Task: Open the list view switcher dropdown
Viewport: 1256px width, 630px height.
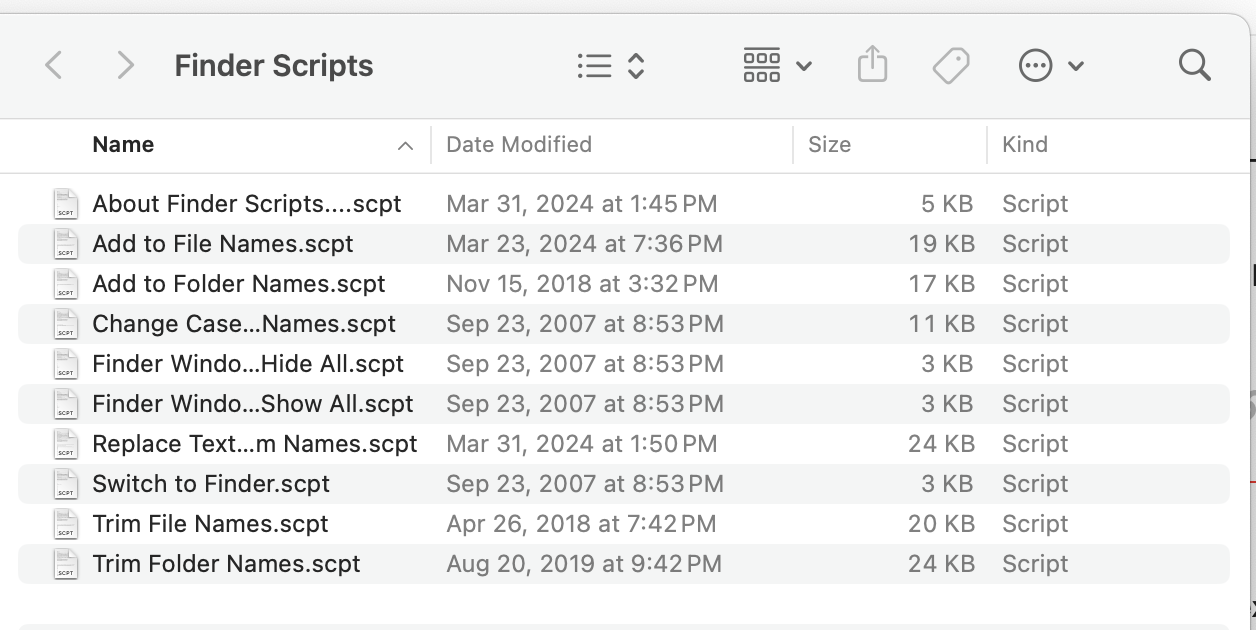Action: (x=611, y=66)
